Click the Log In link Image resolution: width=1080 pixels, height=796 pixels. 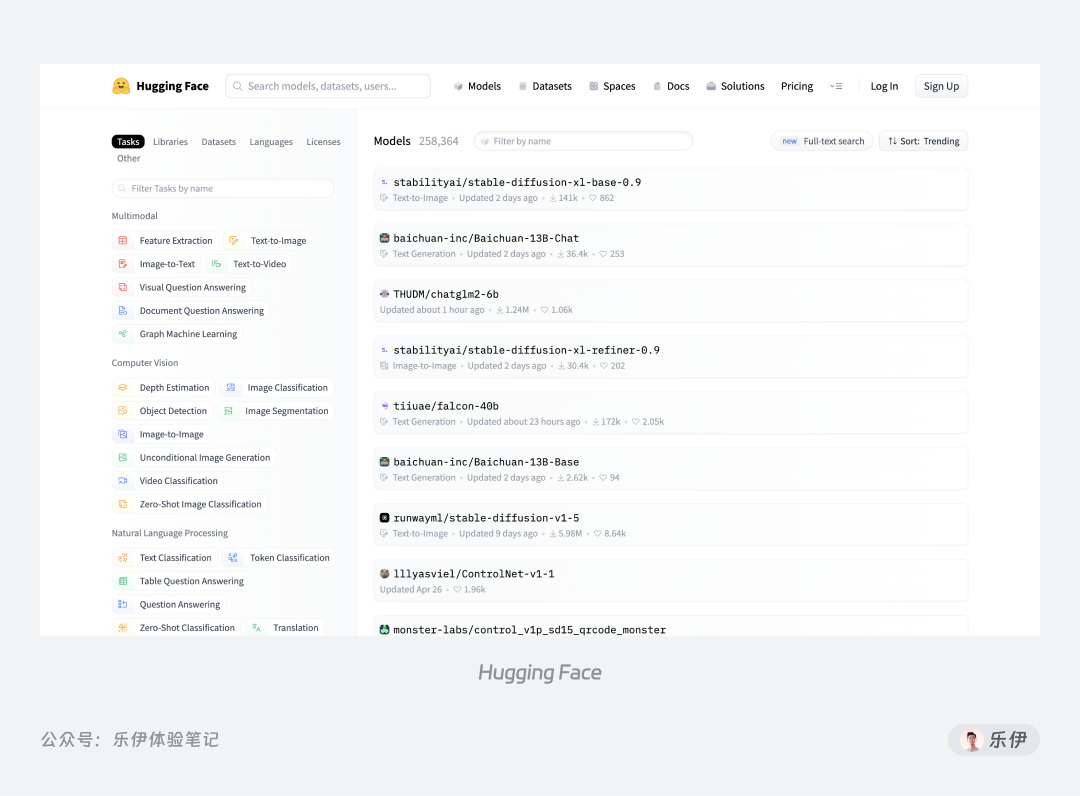(884, 86)
